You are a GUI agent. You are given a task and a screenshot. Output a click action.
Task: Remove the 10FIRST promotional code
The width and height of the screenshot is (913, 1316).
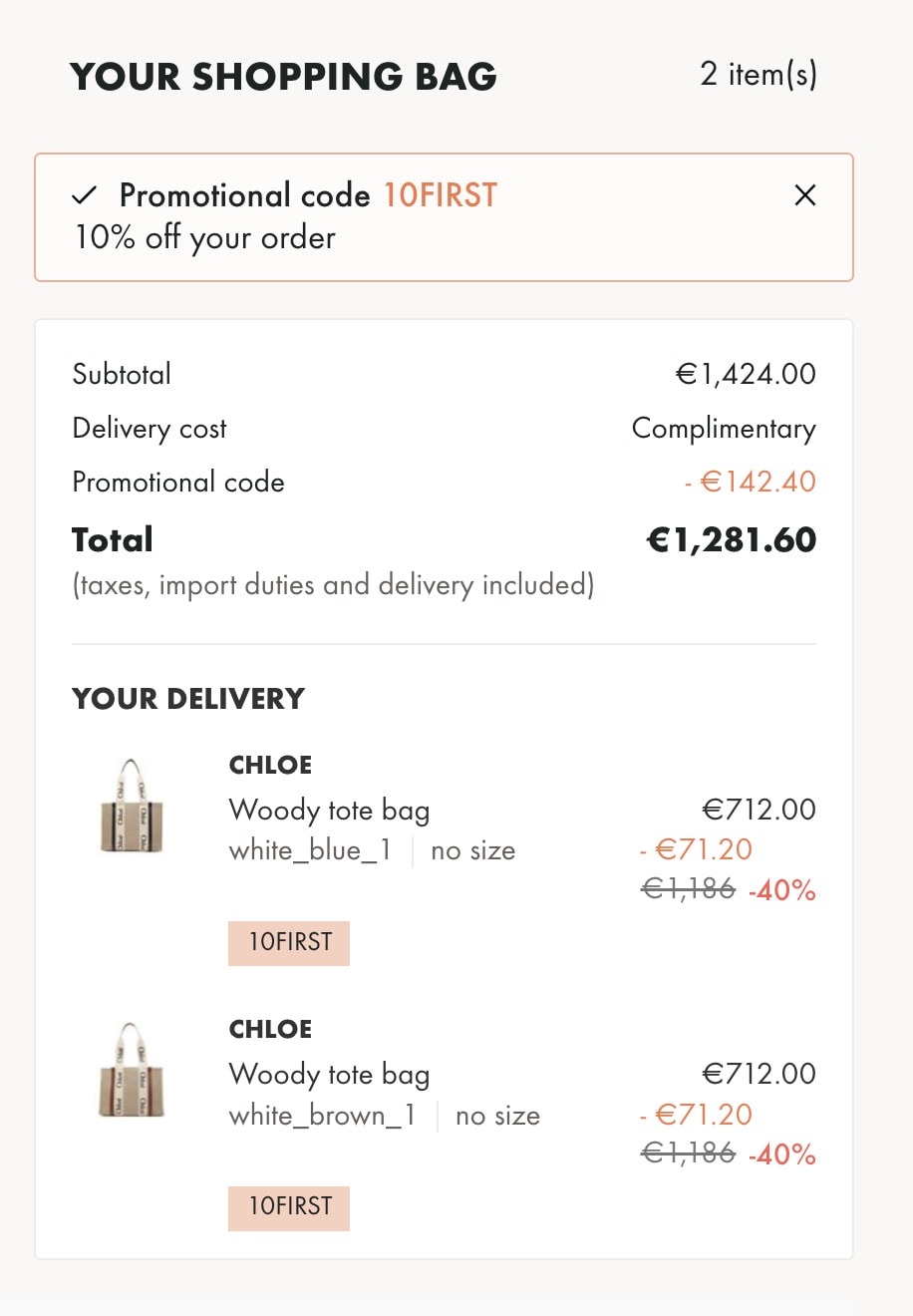805,195
